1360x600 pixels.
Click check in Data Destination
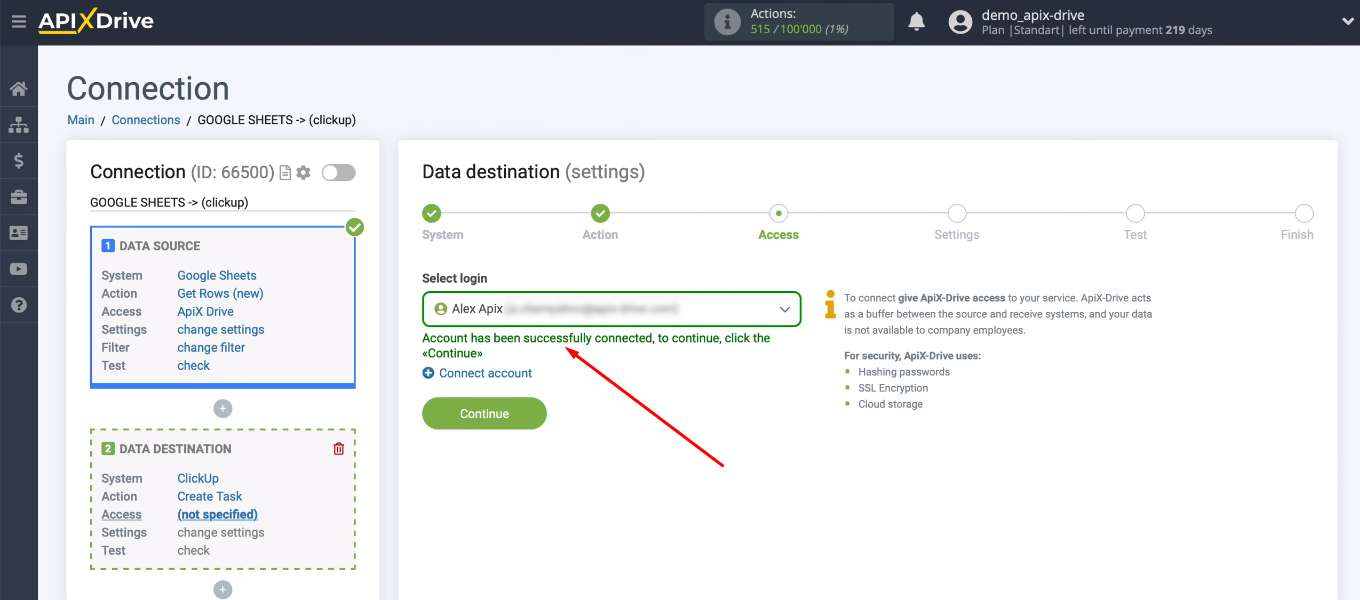point(194,551)
